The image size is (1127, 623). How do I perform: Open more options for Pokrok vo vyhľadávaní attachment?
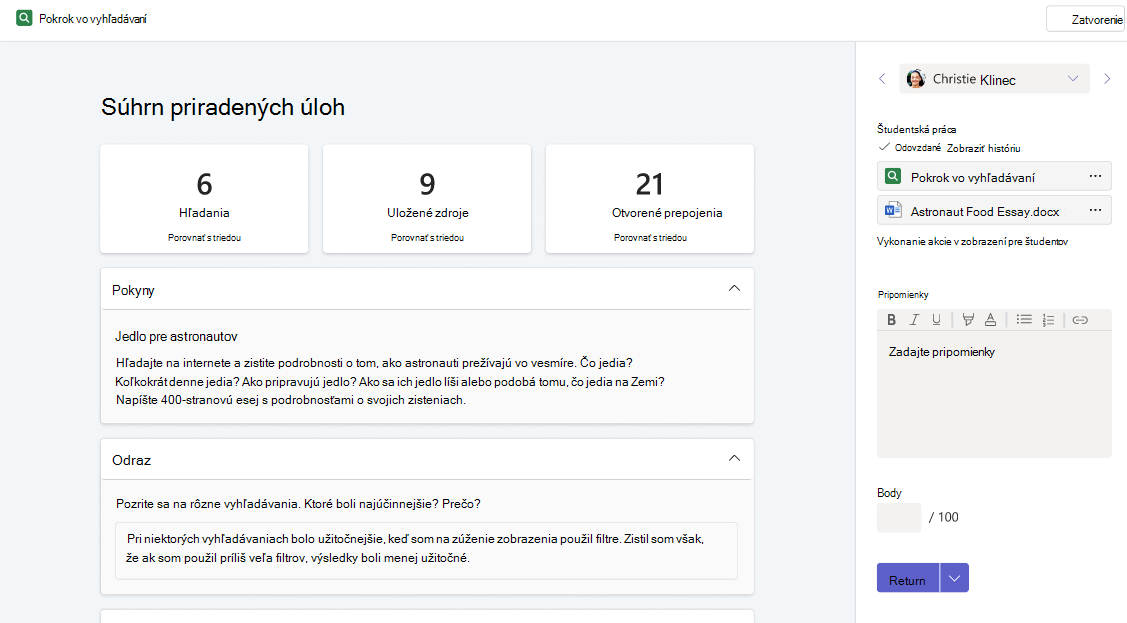[1095, 177]
